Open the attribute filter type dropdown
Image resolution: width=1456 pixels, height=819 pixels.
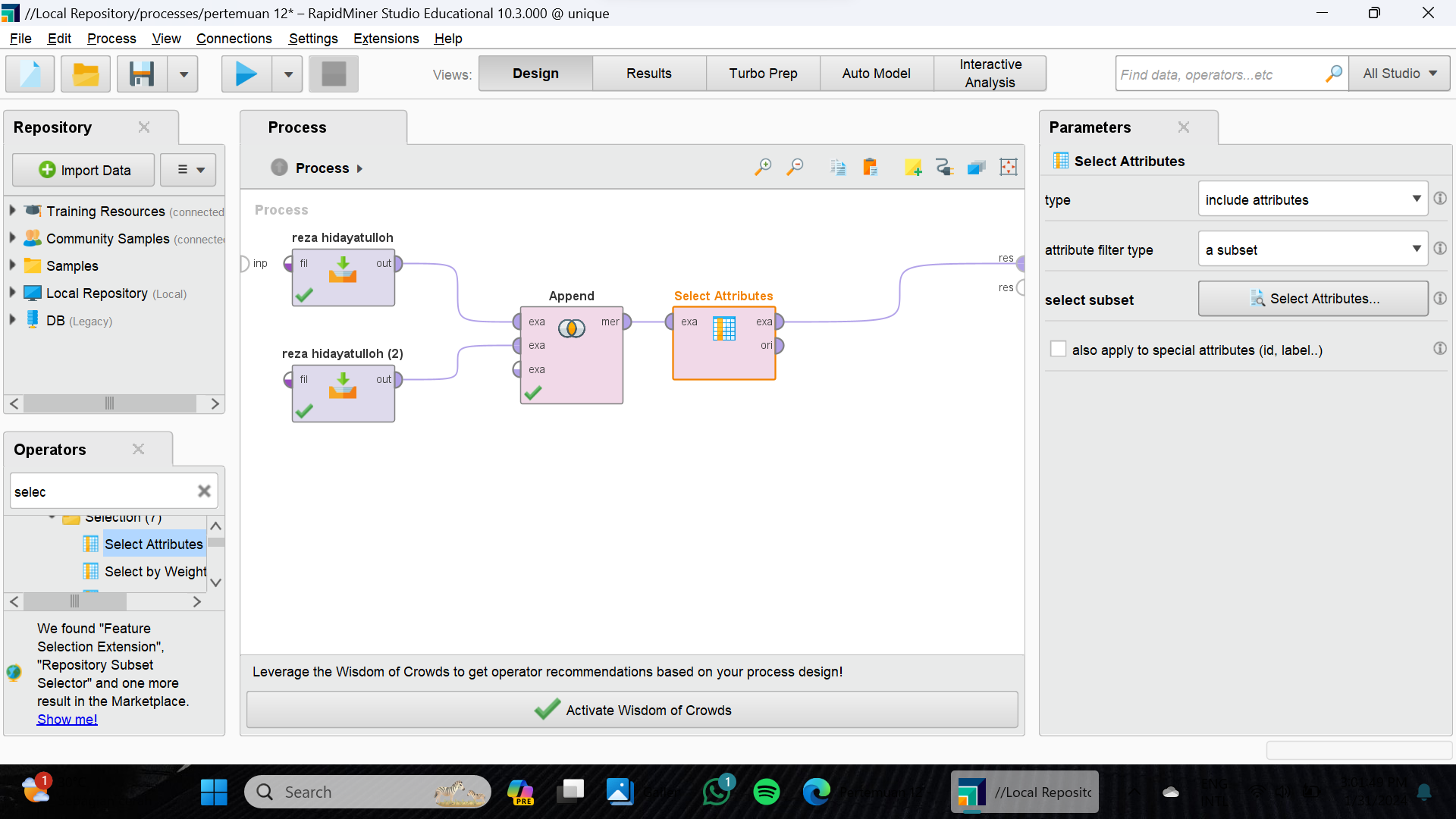1313,249
